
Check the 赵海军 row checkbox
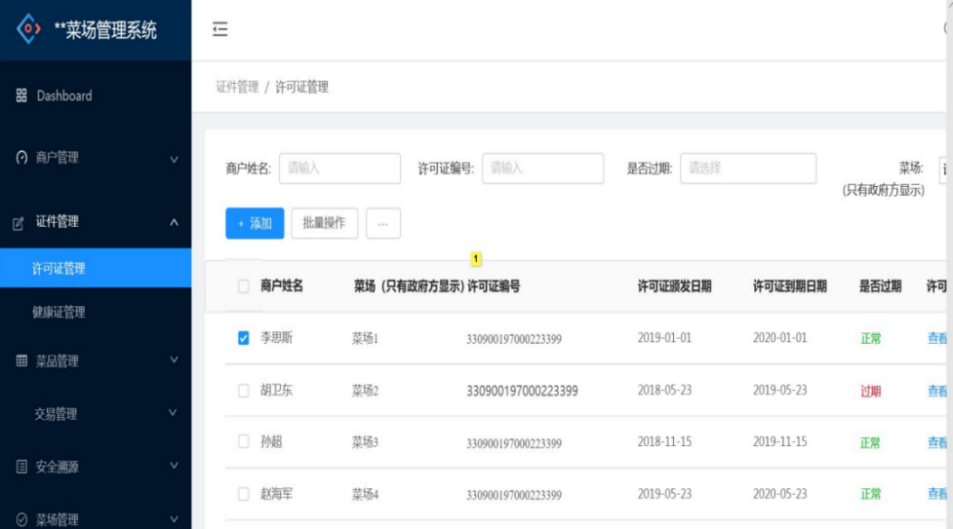(243, 494)
